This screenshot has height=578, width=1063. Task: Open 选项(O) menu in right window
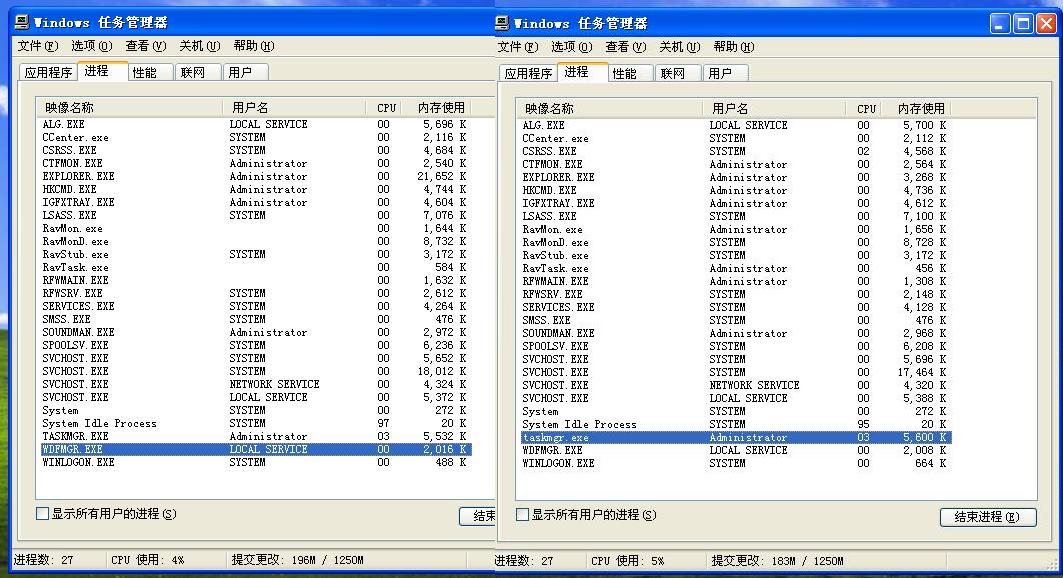(571, 47)
